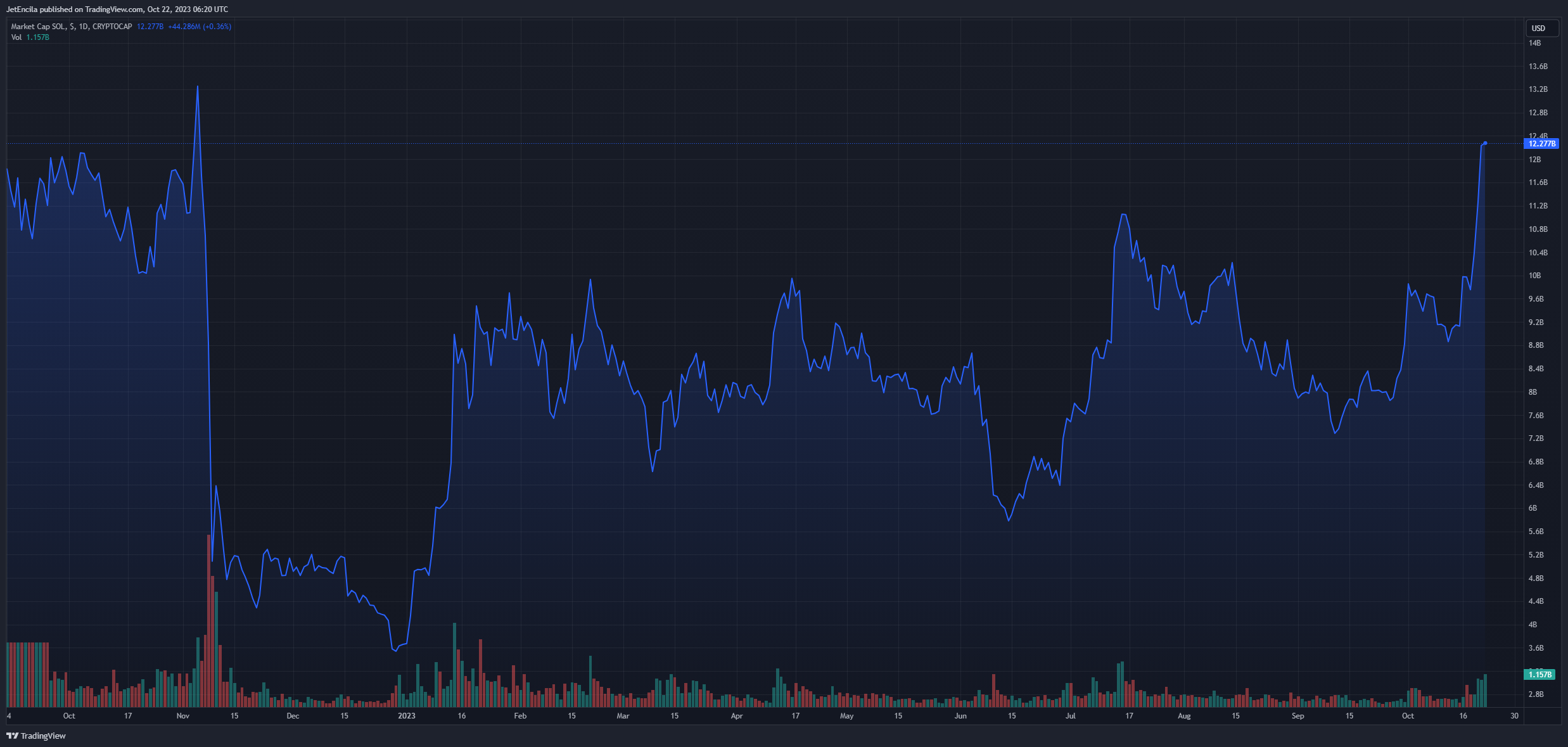
Task: Click the 30 label at the time axis end
Action: [x=1514, y=716]
